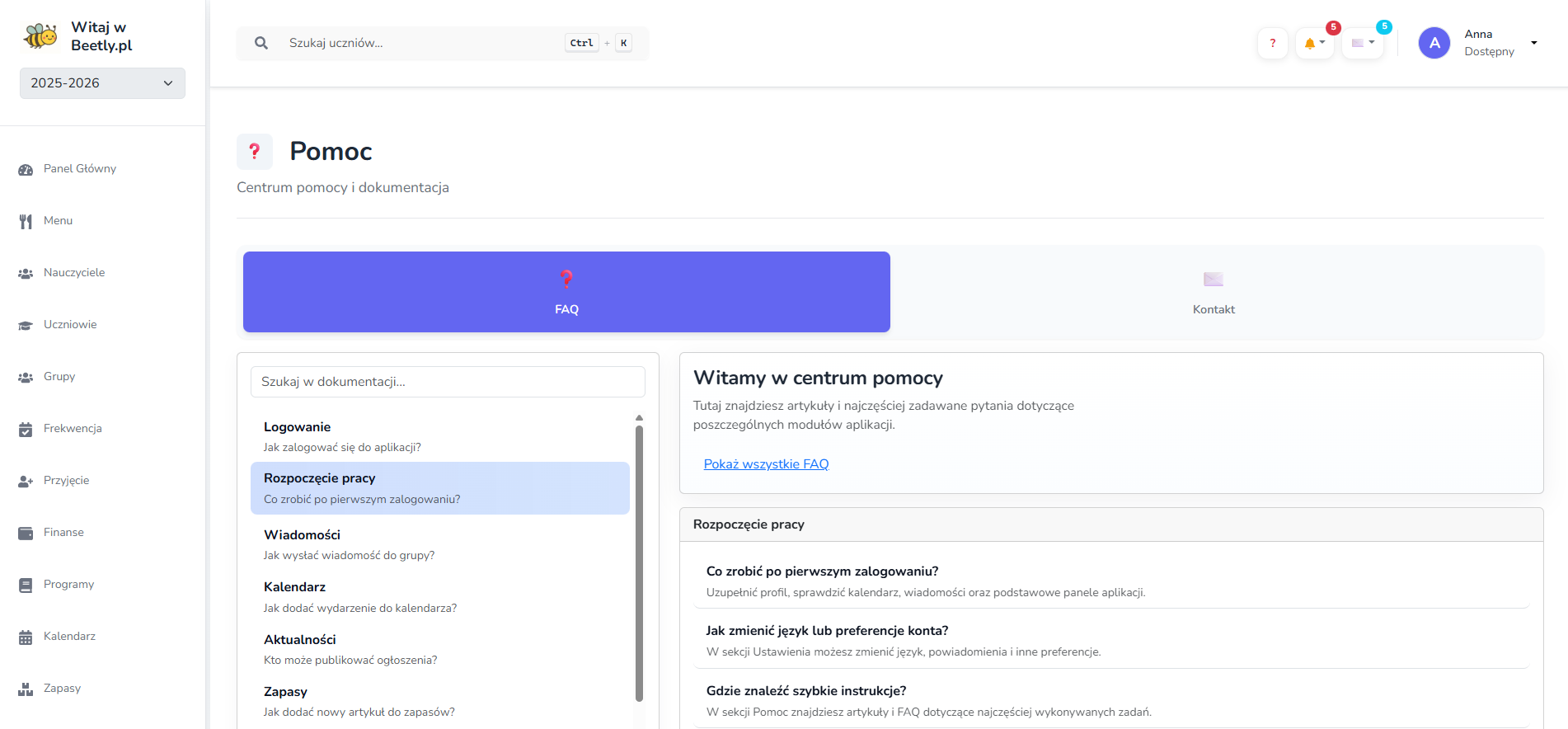Open the Frekwencja section
Screen dimensions: 1568x729
[73, 429]
